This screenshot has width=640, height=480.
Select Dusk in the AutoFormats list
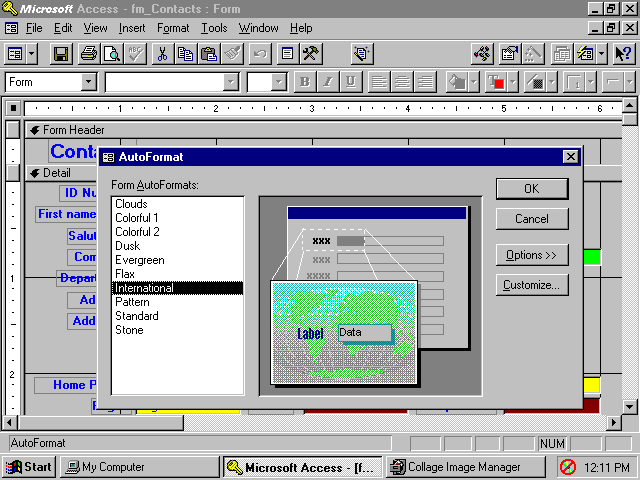(177, 246)
